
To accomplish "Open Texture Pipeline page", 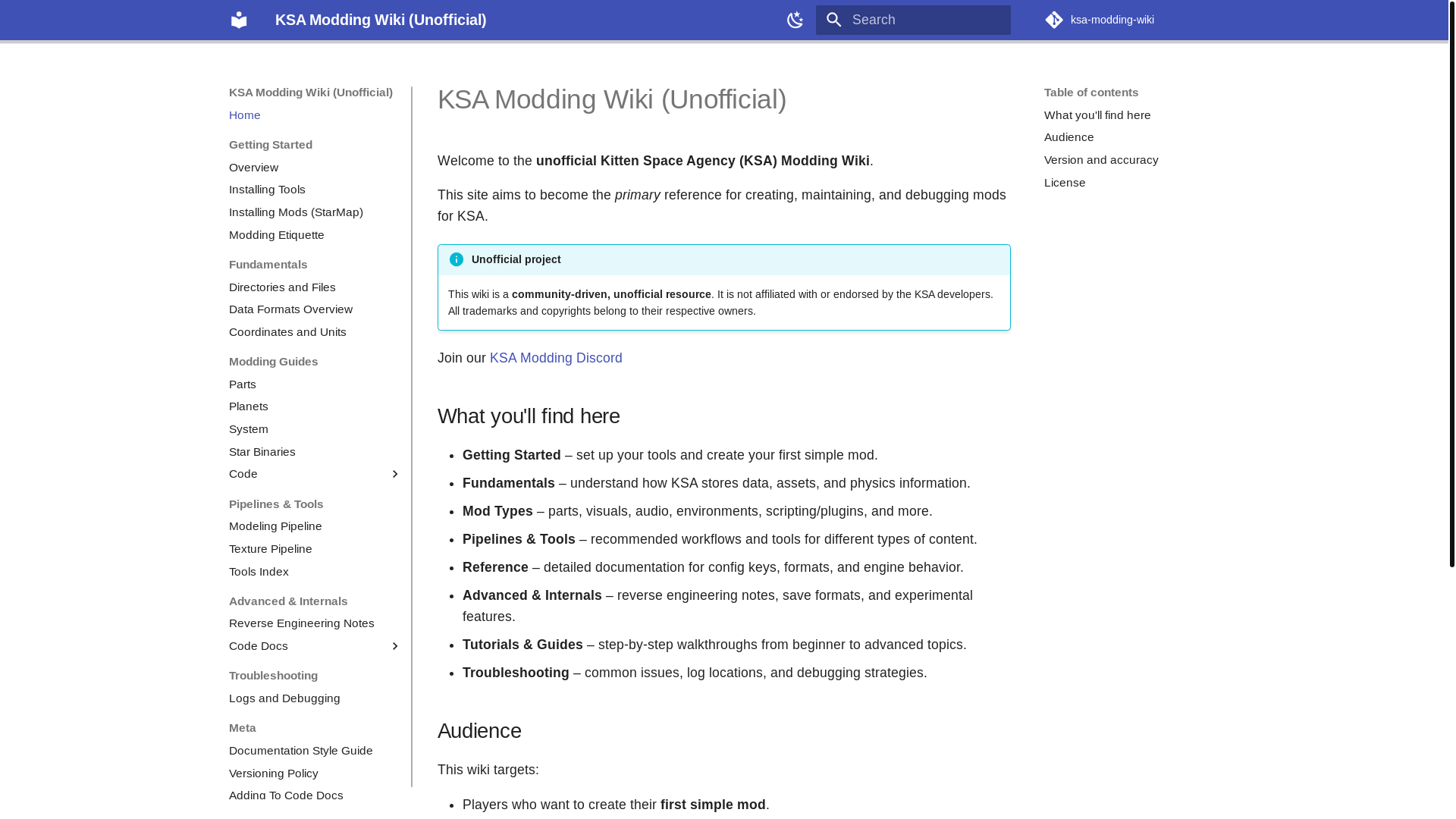I will click(x=271, y=549).
